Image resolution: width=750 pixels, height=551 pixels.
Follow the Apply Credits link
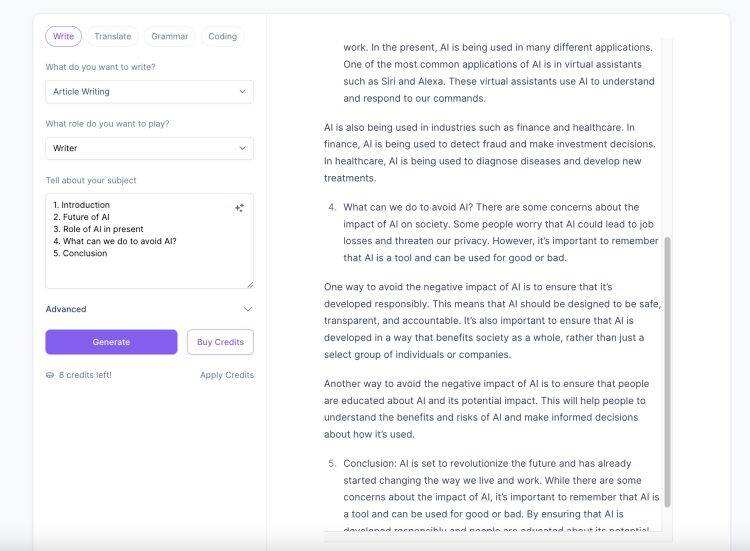tap(227, 375)
